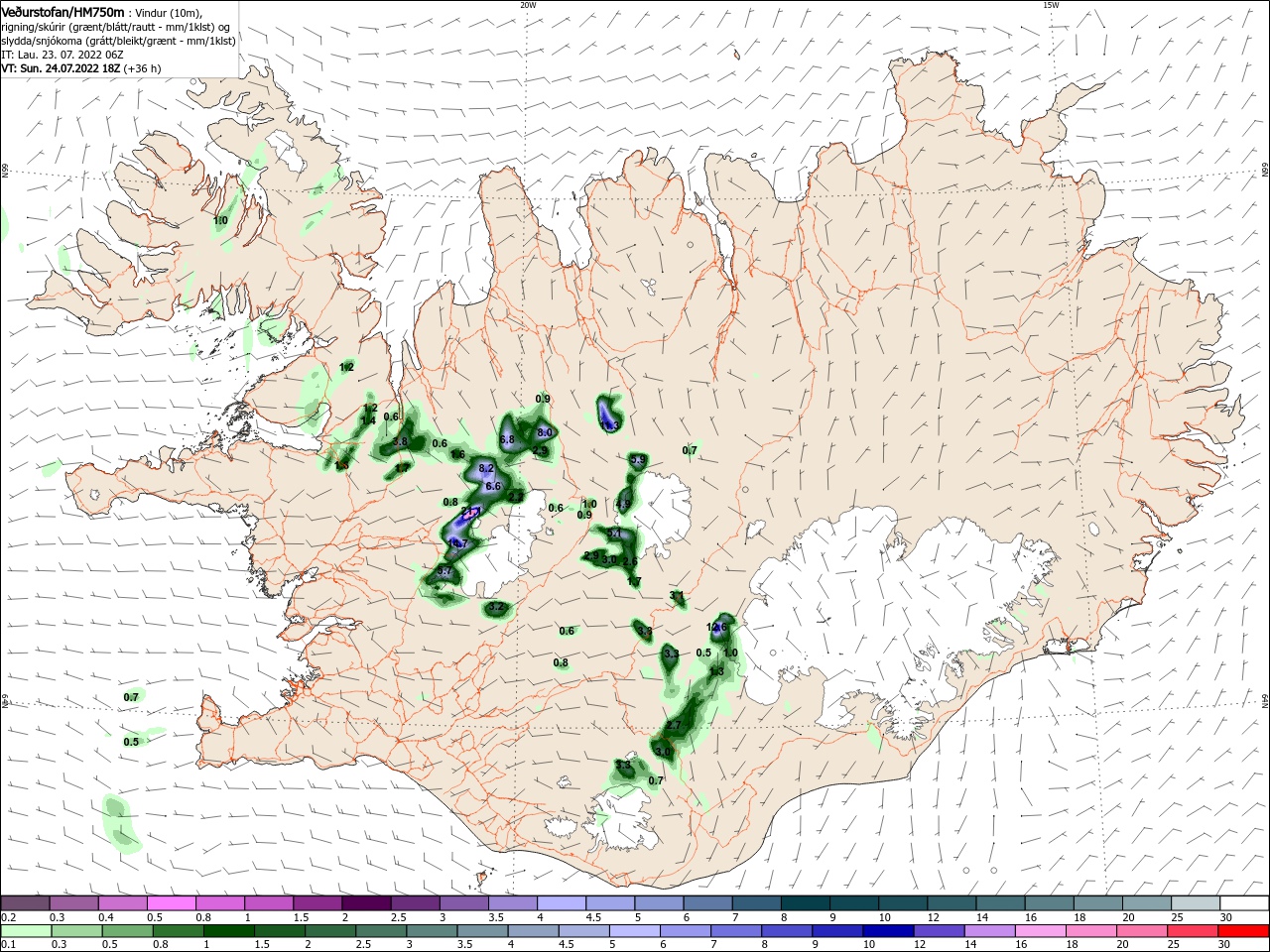Screen dimensions: 1270x952
Task: Click the 'Vindur (10m)' text in the header
Action: click(x=169, y=12)
